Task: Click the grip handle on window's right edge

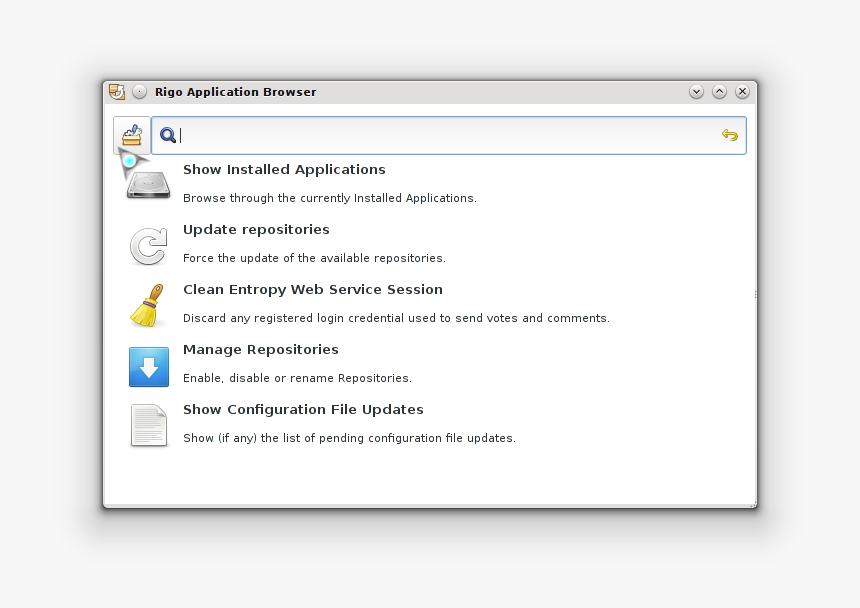Action: point(755,294)
